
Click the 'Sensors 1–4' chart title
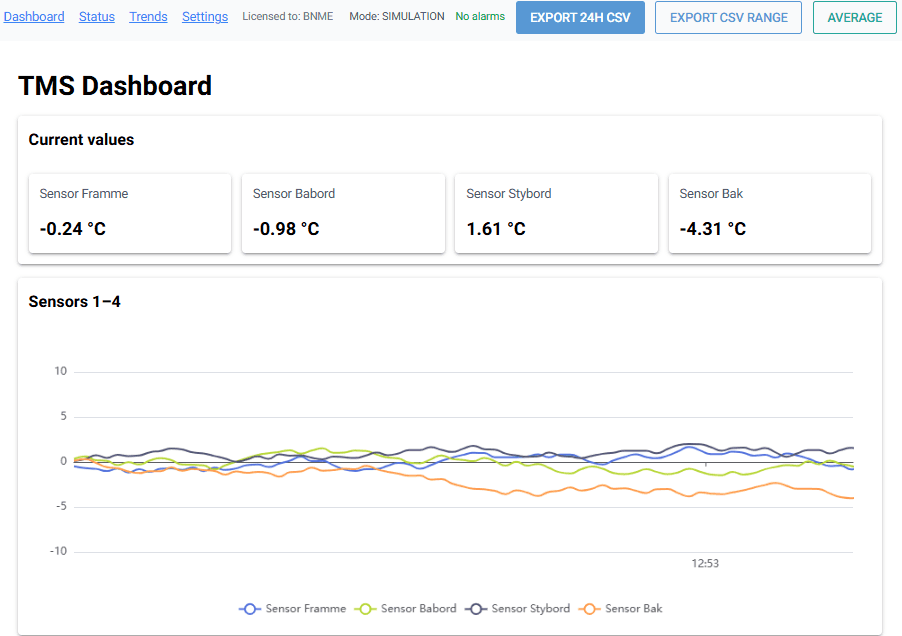tap(75, 302)
